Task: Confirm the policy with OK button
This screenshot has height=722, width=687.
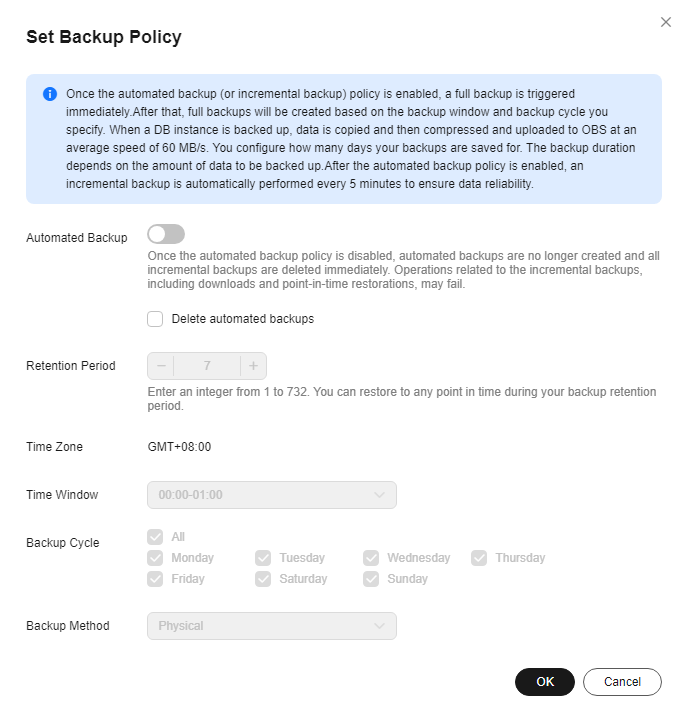Action: point(545,682)
